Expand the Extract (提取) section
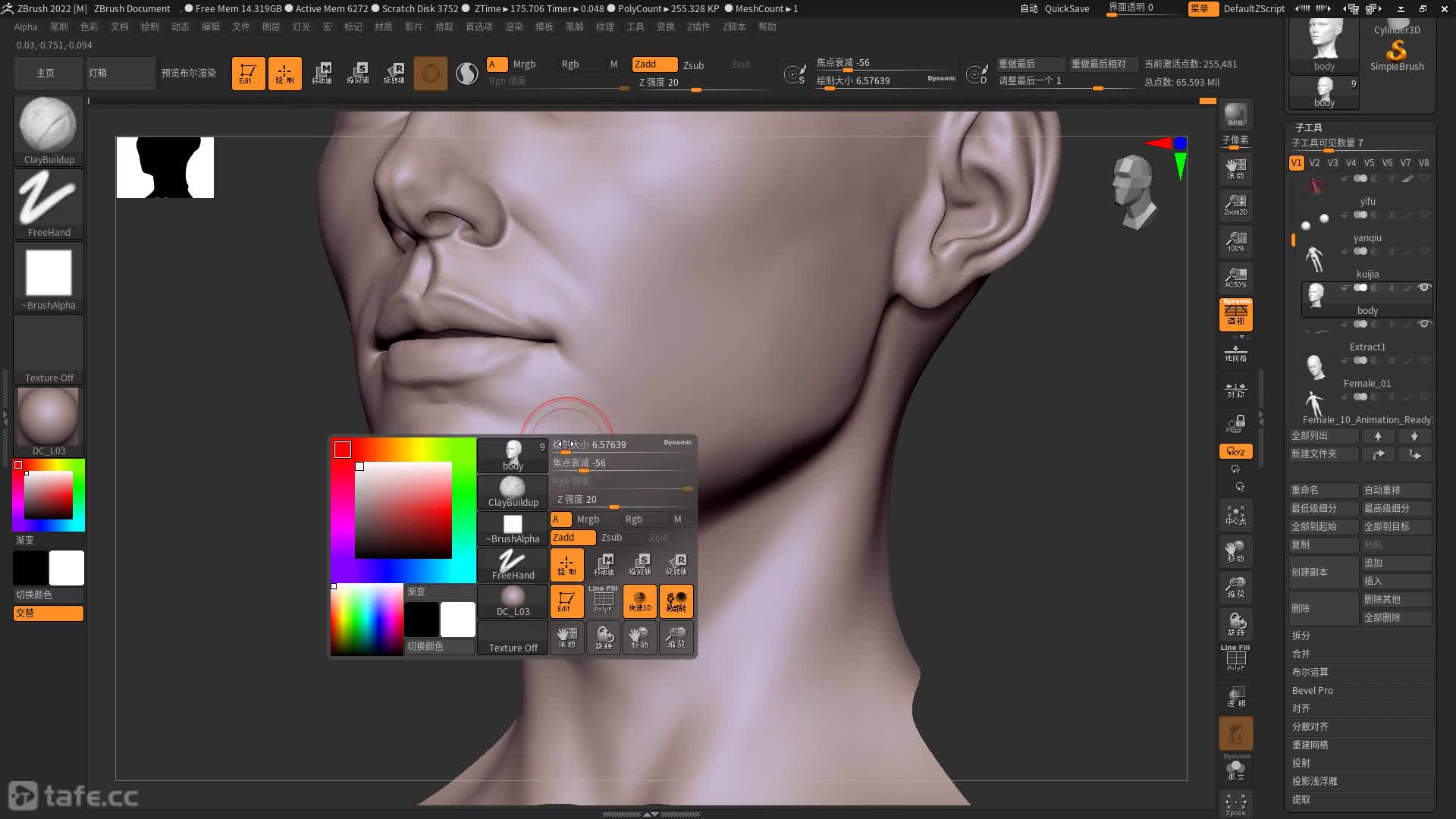1456x819 pixels. tap(1360, 799)
